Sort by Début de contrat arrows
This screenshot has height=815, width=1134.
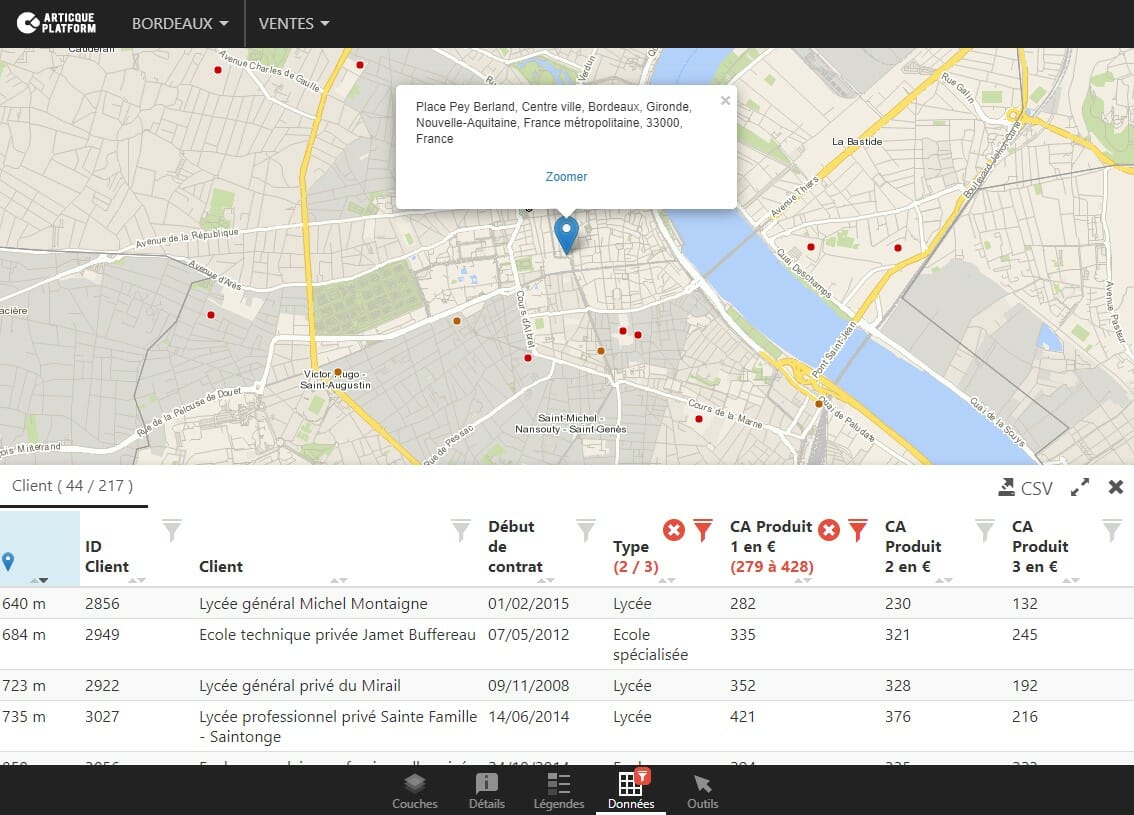(x=546, y=580)
